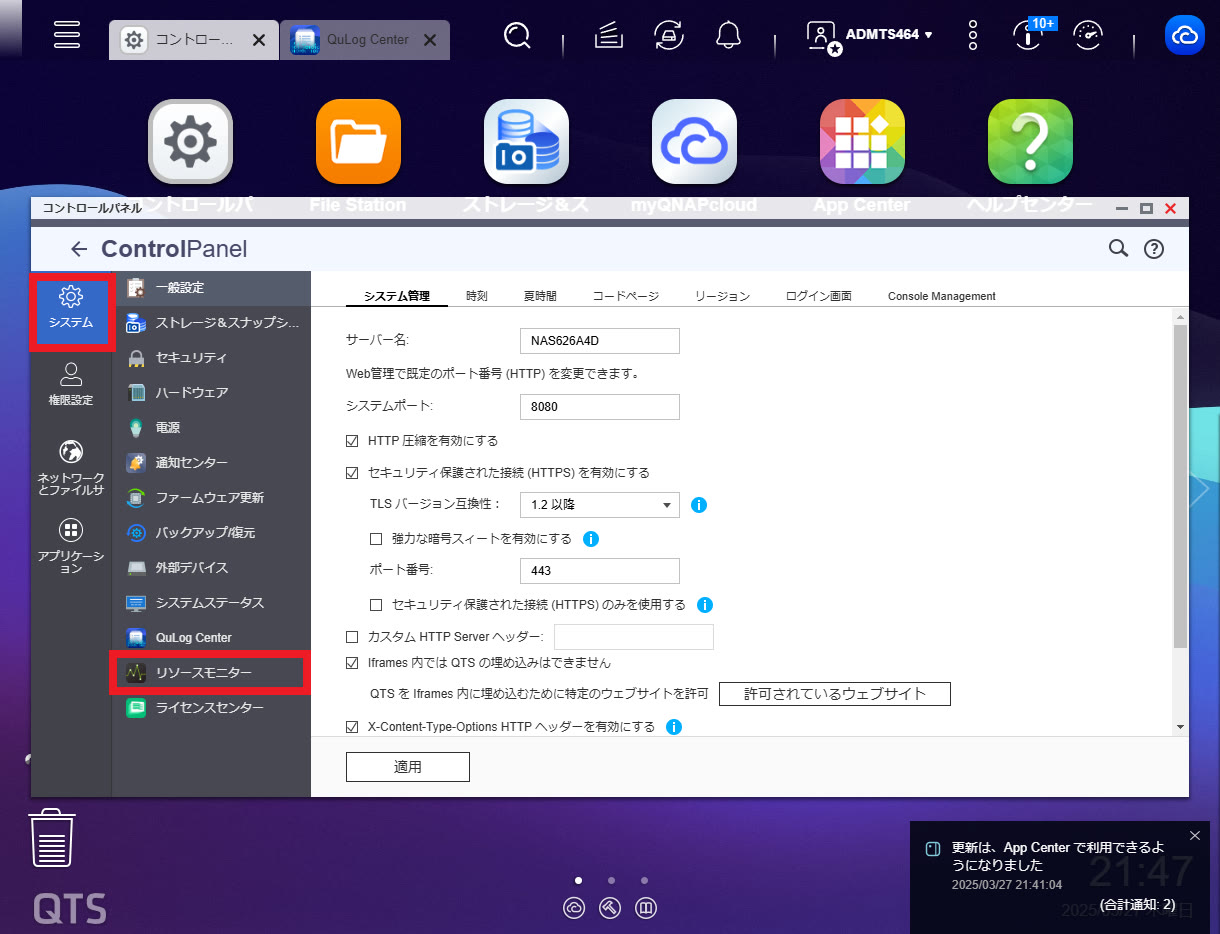Open ライセンスセンター in the system list
This screenshot has width=1220, height=934.
[211, 708]
